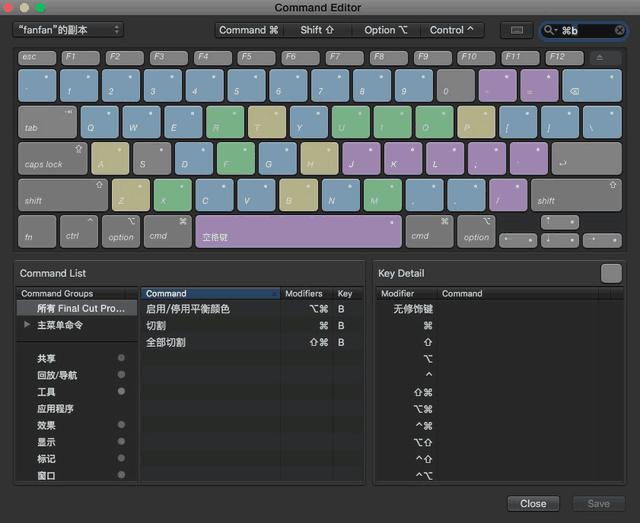640x523 pixels.
Task: Select the eject key on the virtual keyboard
Action: tap(605, 58)
